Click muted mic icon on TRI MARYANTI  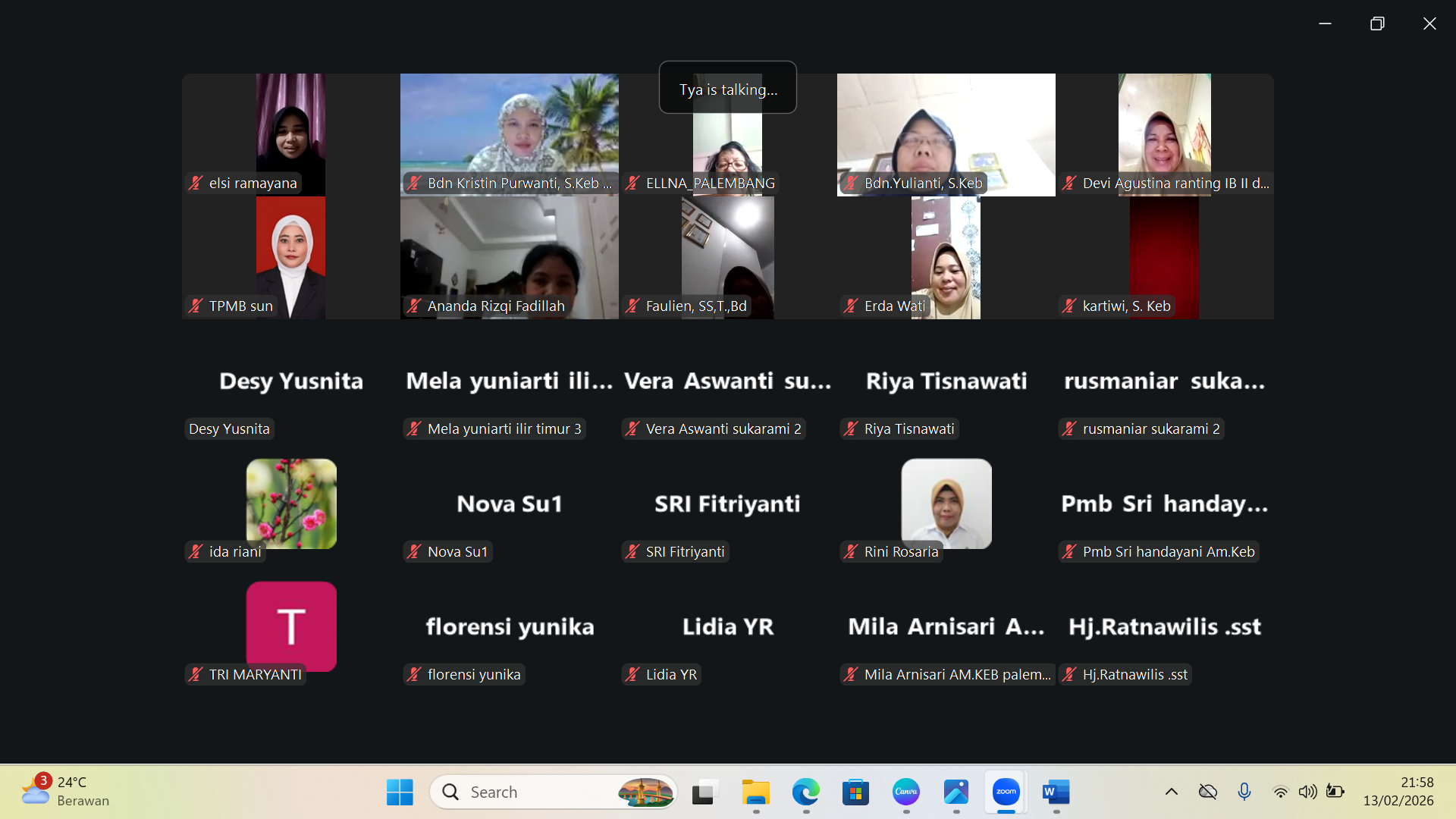(x=196, y=674)
